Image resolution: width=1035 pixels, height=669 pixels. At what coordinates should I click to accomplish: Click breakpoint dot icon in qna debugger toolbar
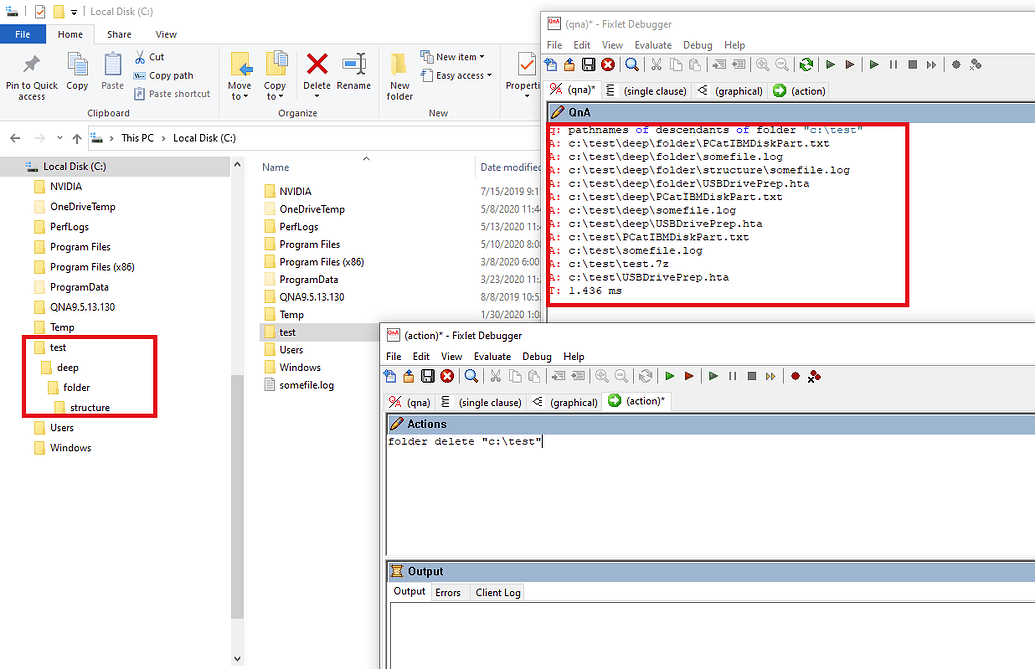tap(956, 65)
